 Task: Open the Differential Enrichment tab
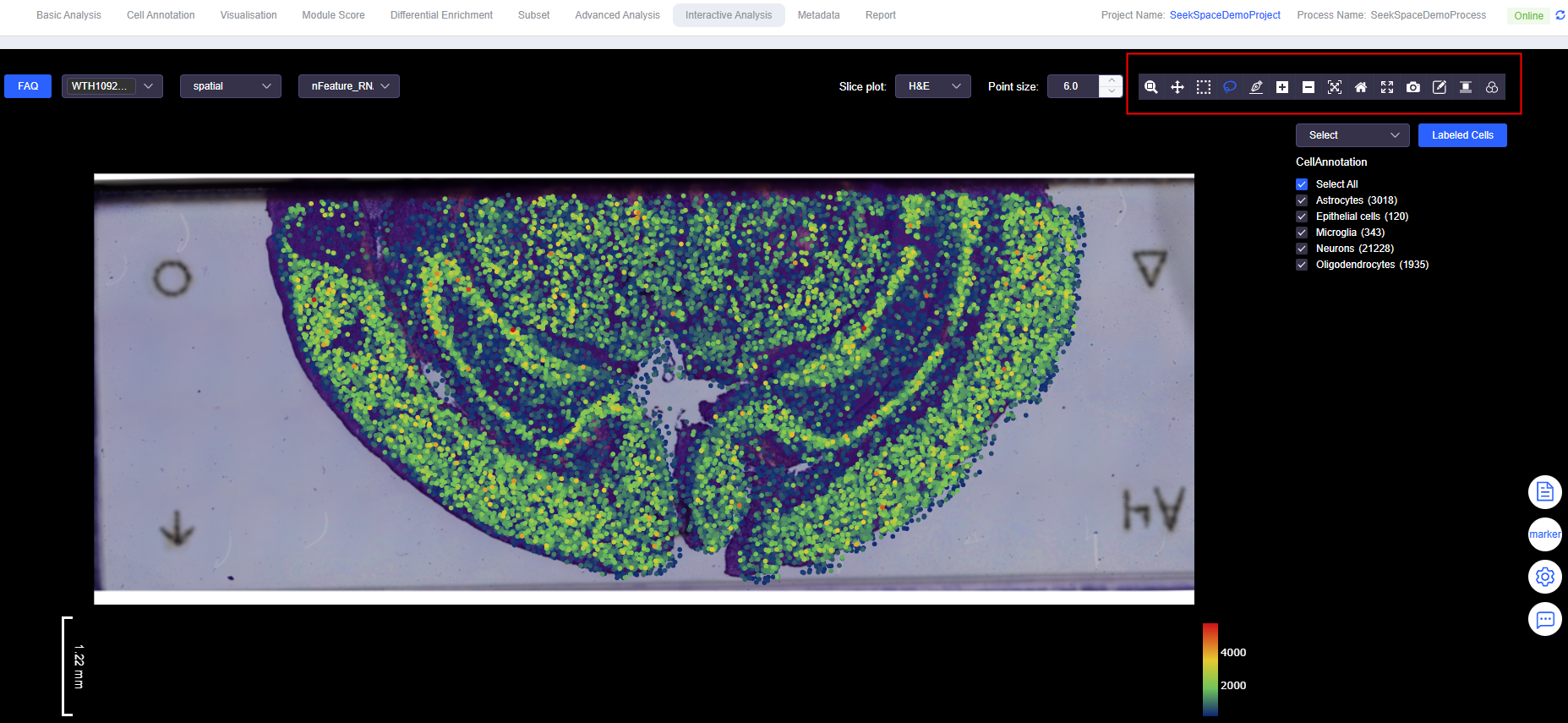(x=441, y=15)
